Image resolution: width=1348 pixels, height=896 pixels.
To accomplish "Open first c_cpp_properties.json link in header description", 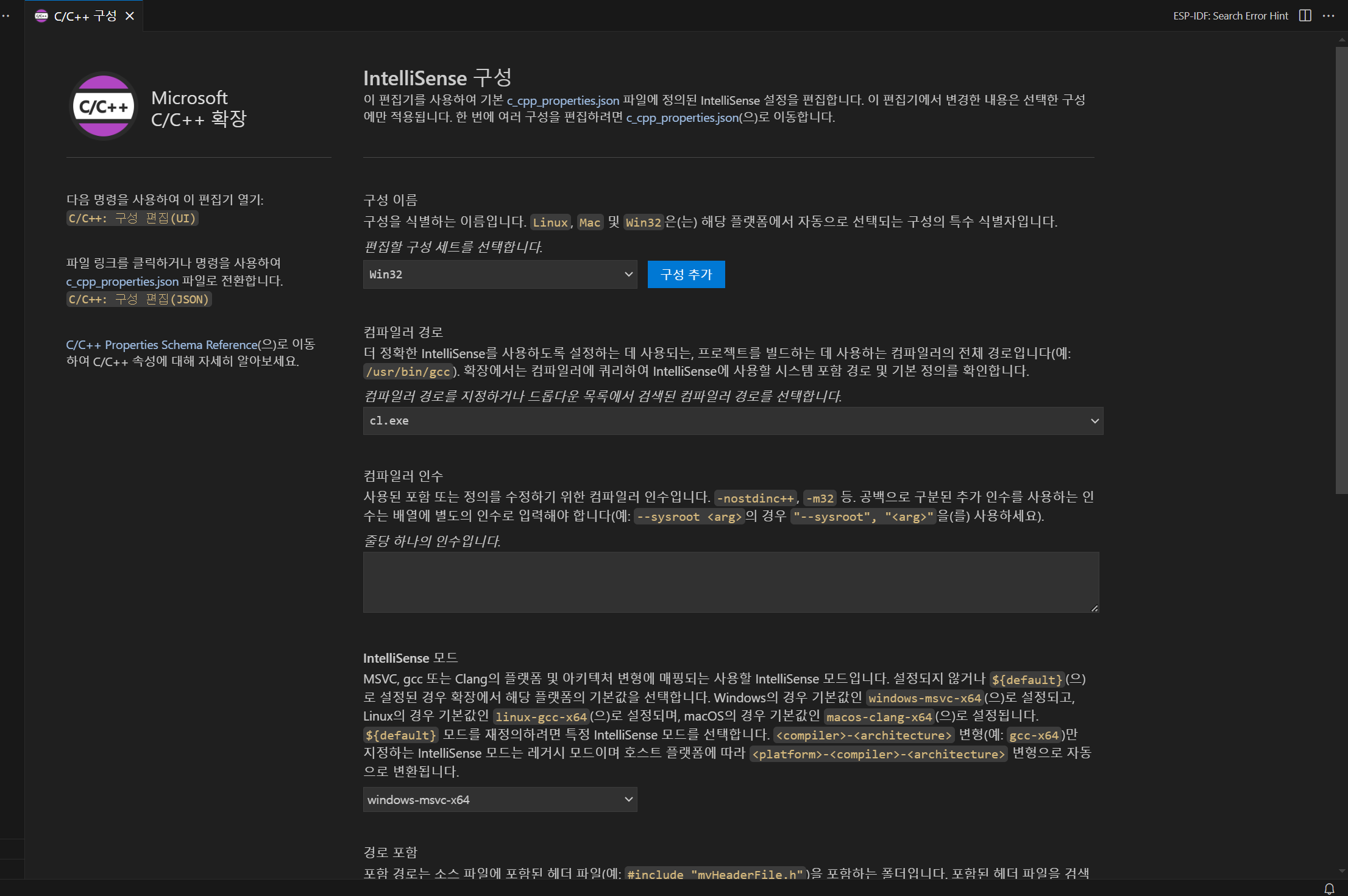I will [562, 101].
